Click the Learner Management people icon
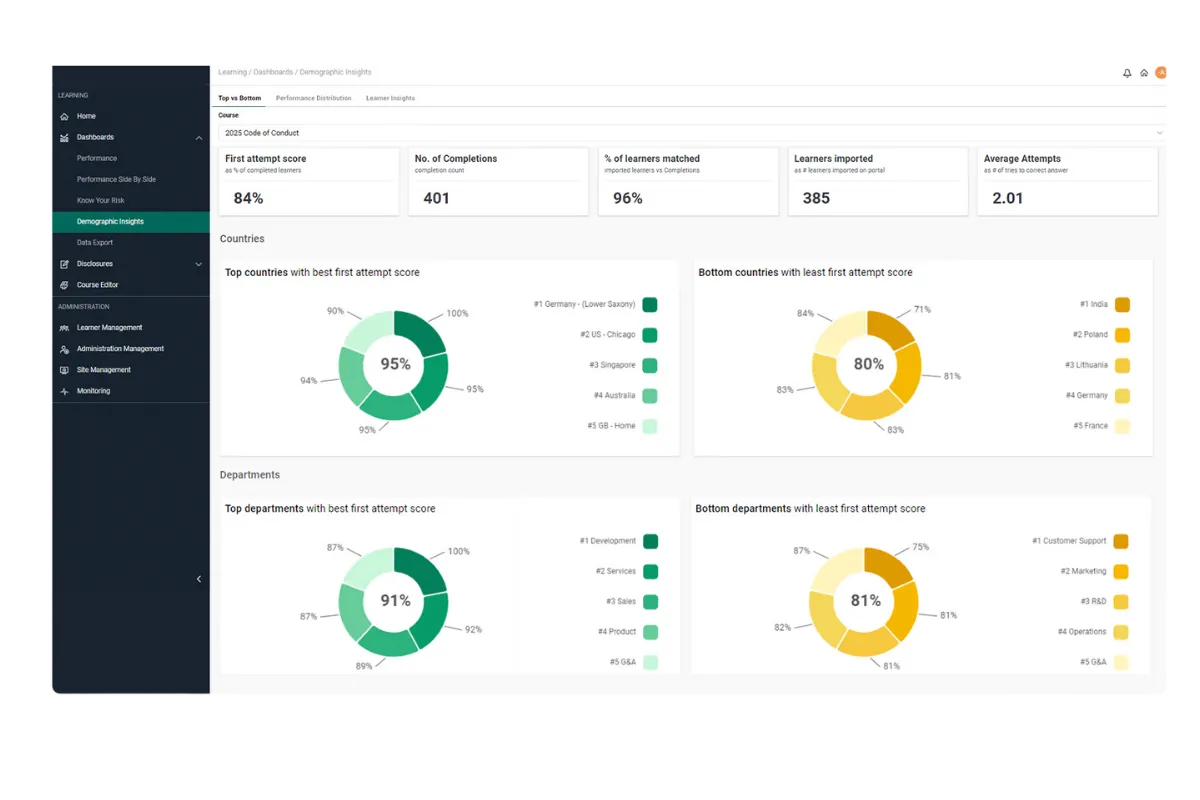The width and height of the screenshot is (1200, 800). point(64,328)
